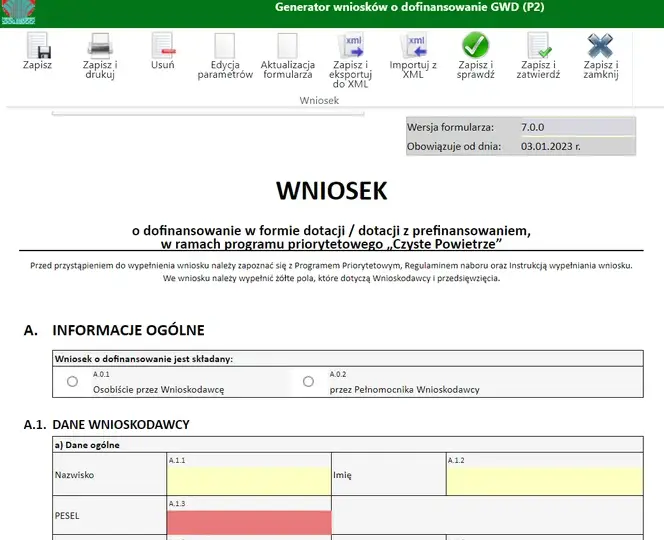664x540 pixels.
Task: Click the Wniosek ribbon group label
Action: pyautogui.click(x=319, y=100)
